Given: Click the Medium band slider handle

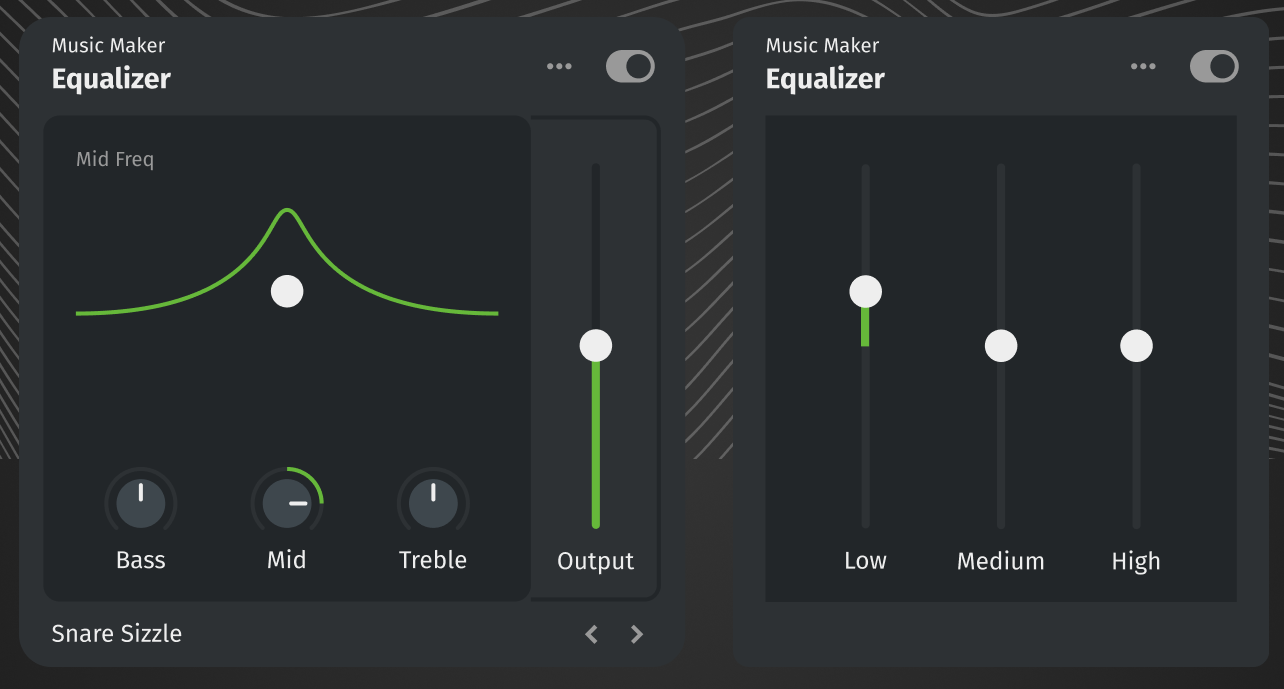Looking at the screenshot, I should (x=1001, y=346).
